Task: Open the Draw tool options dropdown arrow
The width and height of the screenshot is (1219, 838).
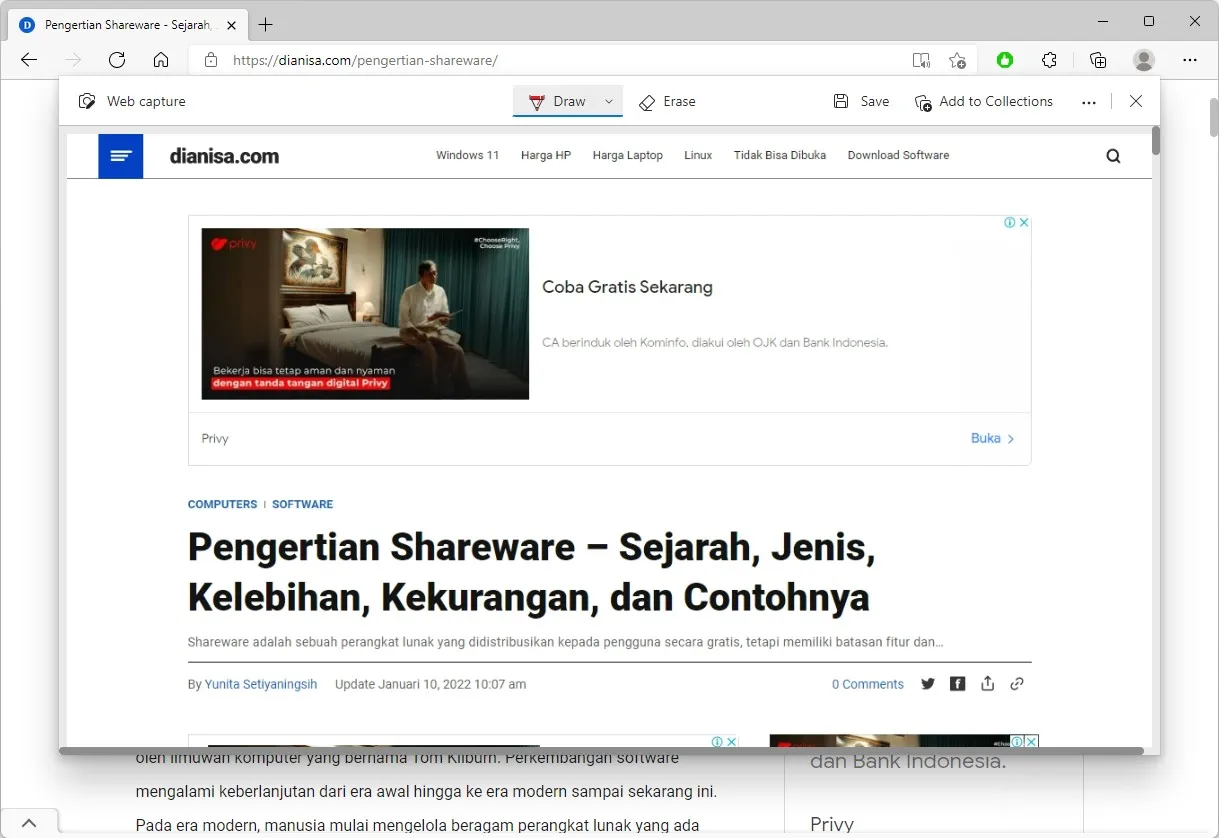Action: pos(608,101)
